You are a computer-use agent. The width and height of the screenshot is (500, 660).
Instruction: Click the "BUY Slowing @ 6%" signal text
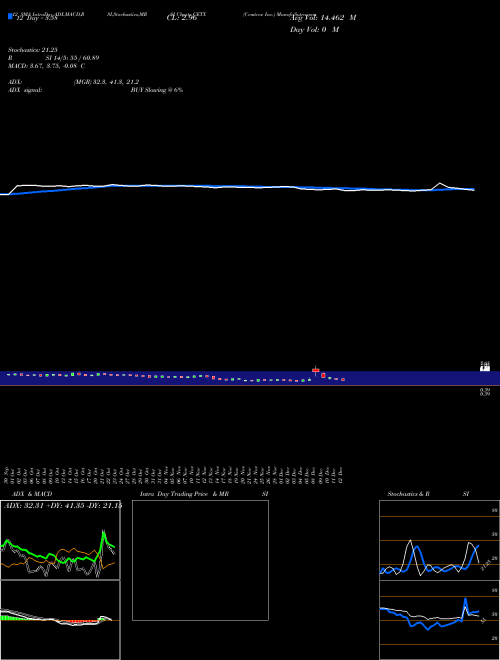coord(157,90)
